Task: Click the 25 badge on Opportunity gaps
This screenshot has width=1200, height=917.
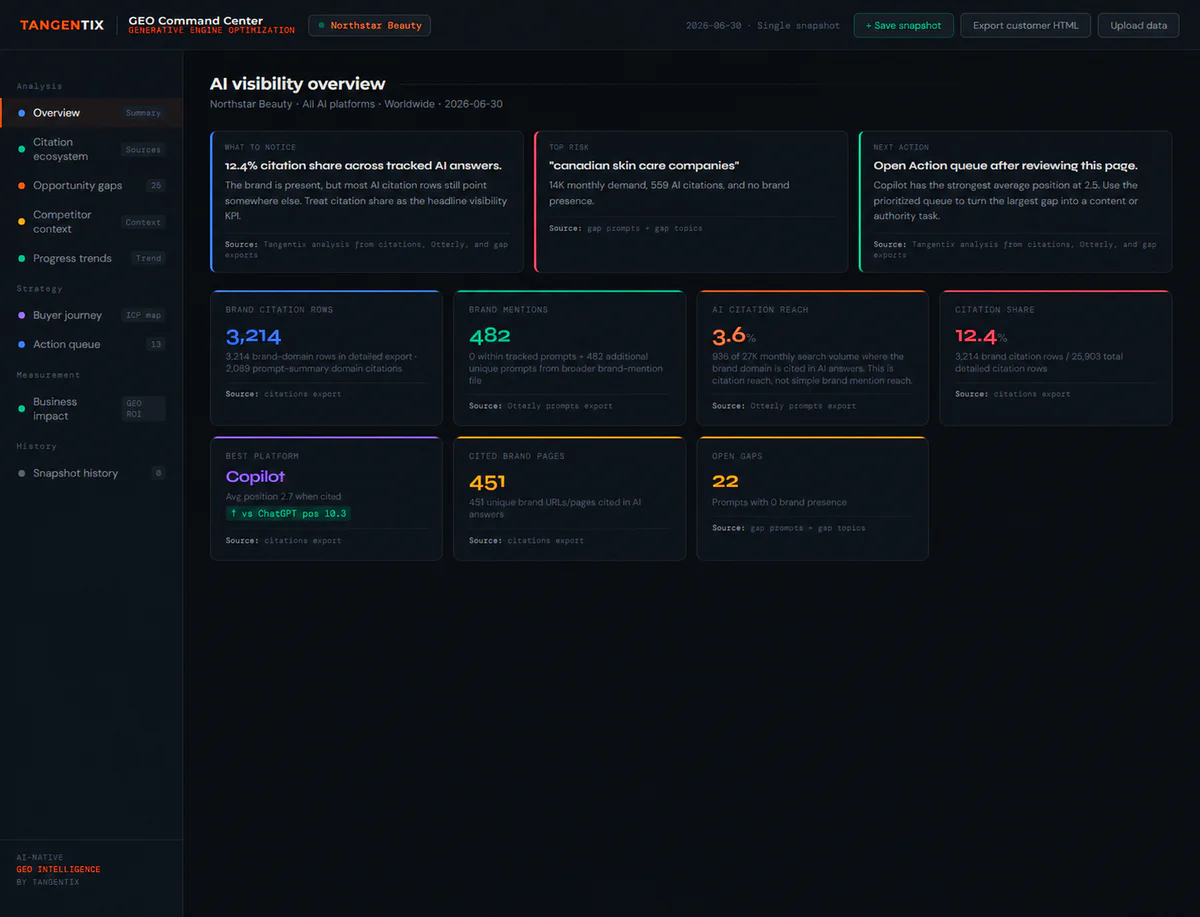Action: pos(155,186)
